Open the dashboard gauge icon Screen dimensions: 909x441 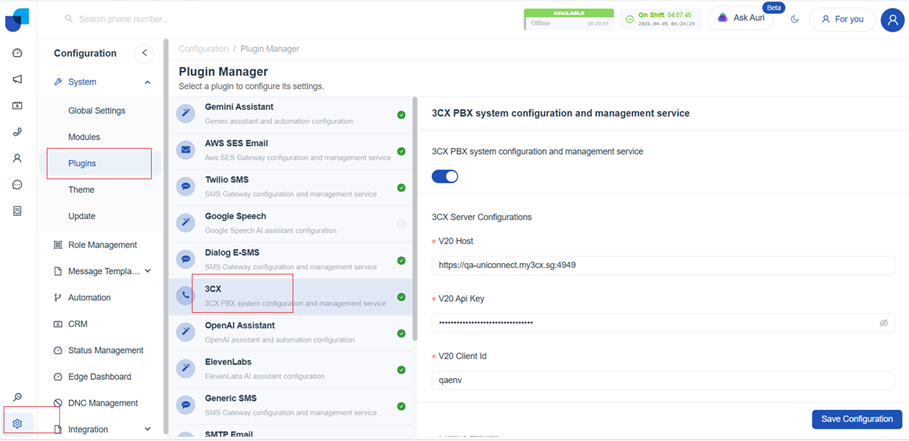pos(17,53)
